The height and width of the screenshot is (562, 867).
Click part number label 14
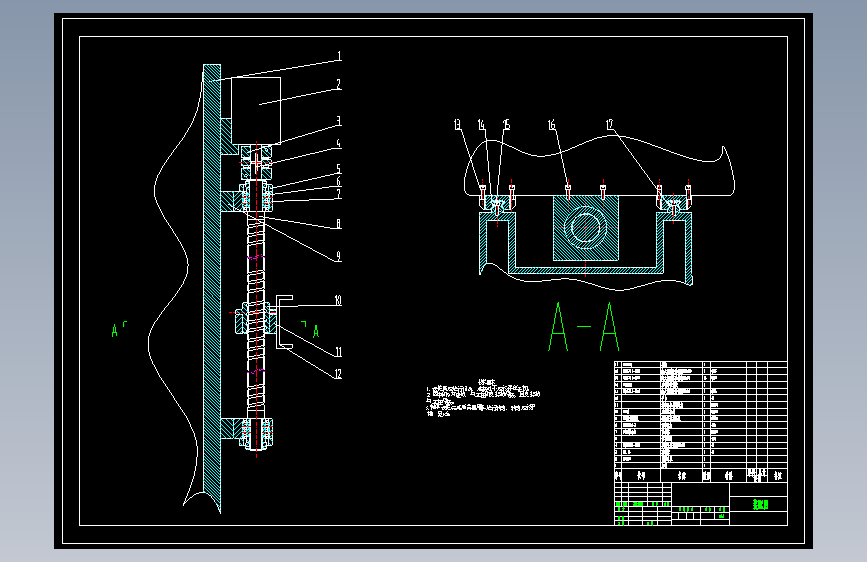click(482, 125)
